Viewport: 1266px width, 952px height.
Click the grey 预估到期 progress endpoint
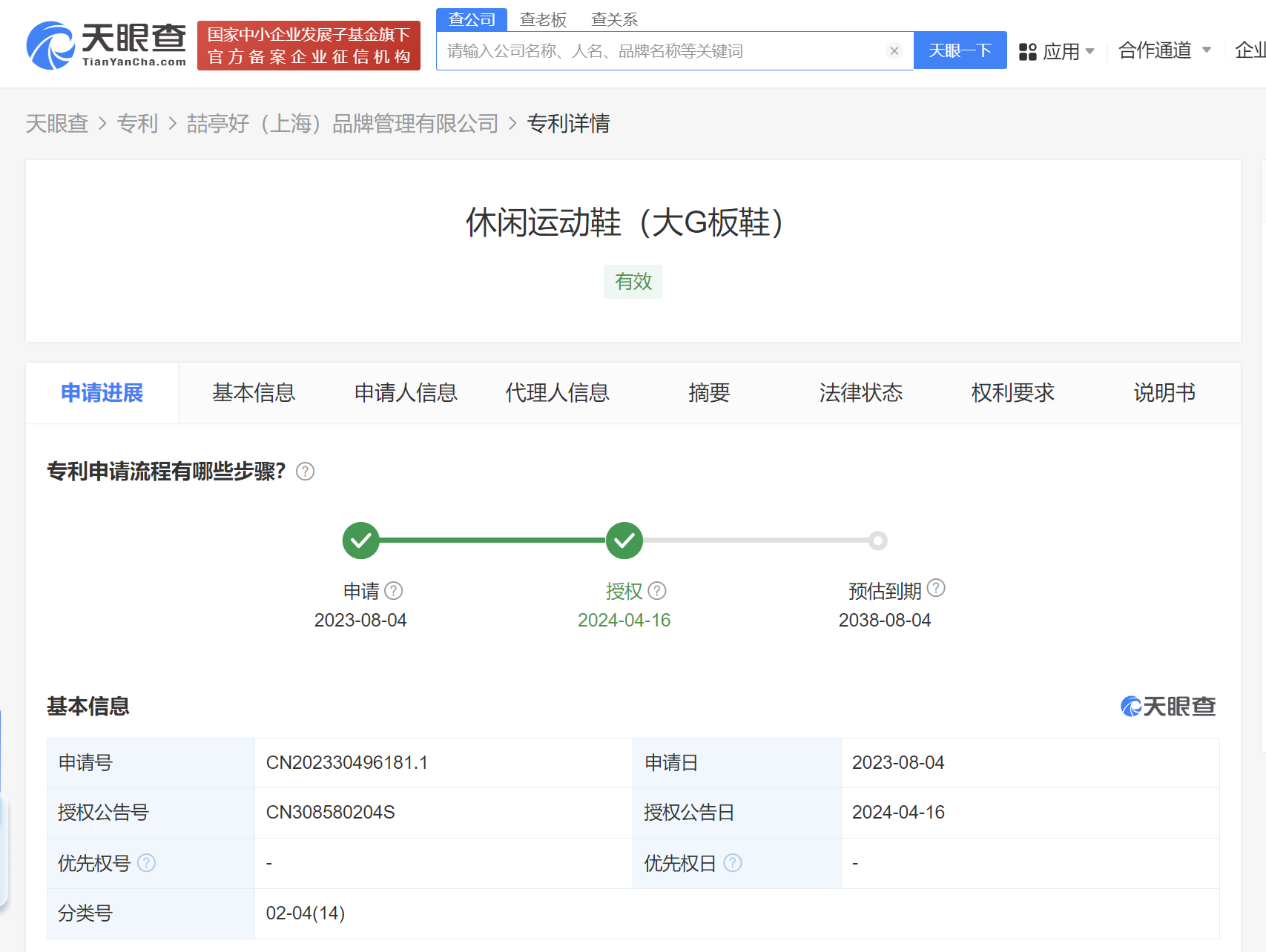click(x=877, y=541)
